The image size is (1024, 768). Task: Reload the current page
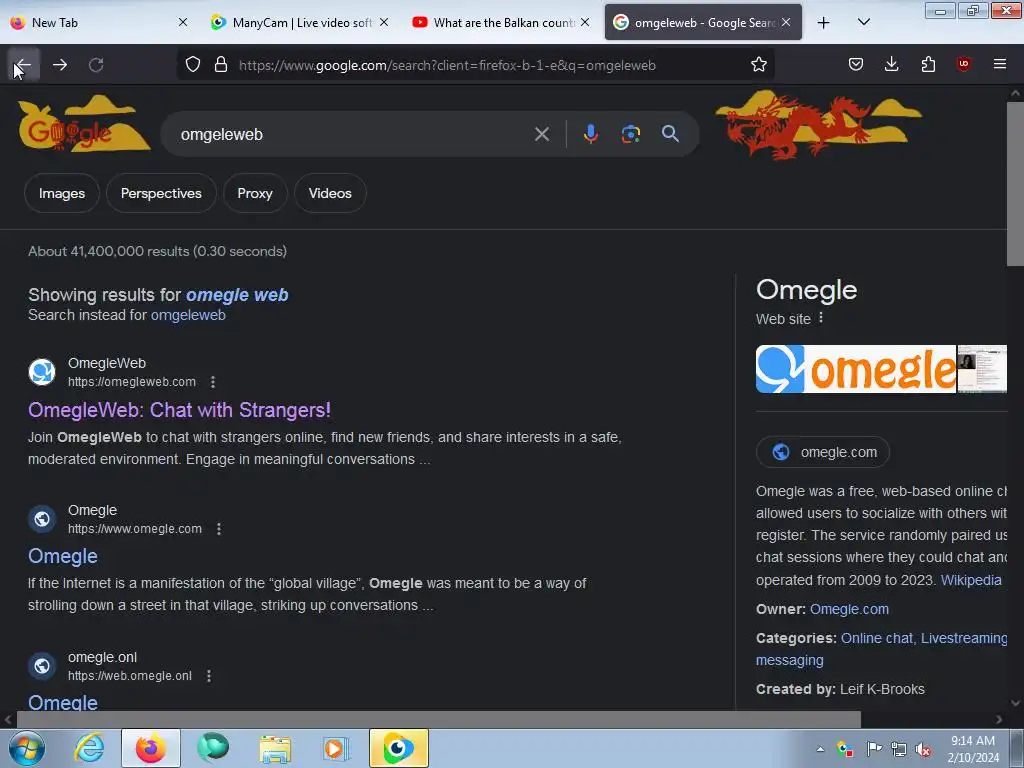point(96,65)
